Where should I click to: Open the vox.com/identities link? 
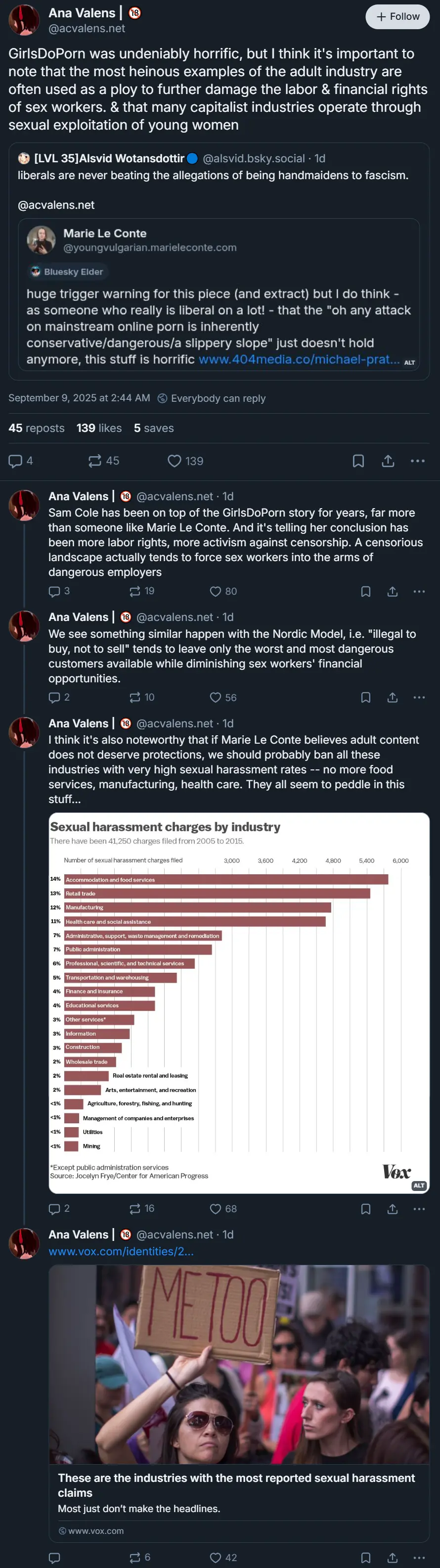pos(121,1251)
